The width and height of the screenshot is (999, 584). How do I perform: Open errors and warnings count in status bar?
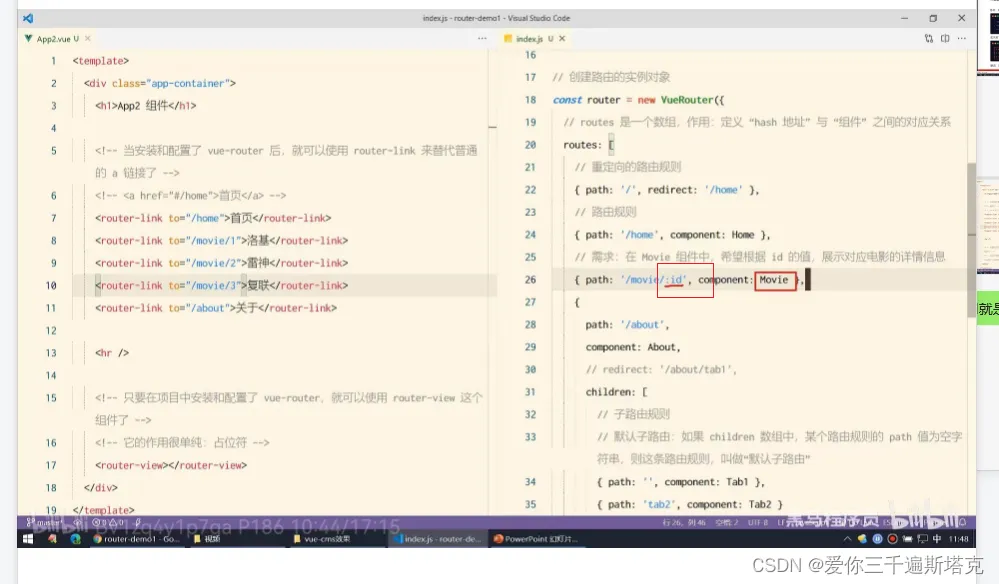[108, 522]
